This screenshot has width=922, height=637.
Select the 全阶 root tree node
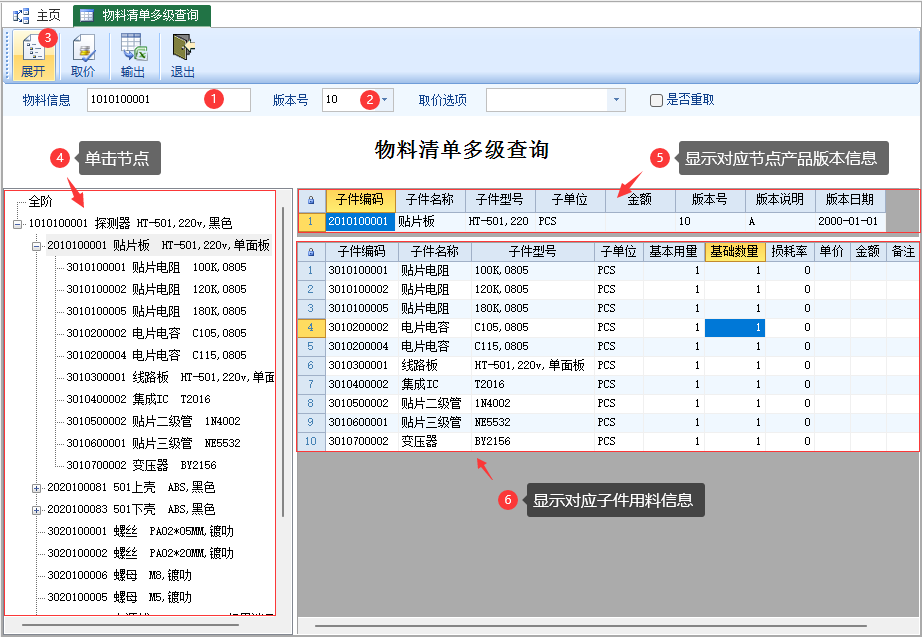[x=40, y=202]
